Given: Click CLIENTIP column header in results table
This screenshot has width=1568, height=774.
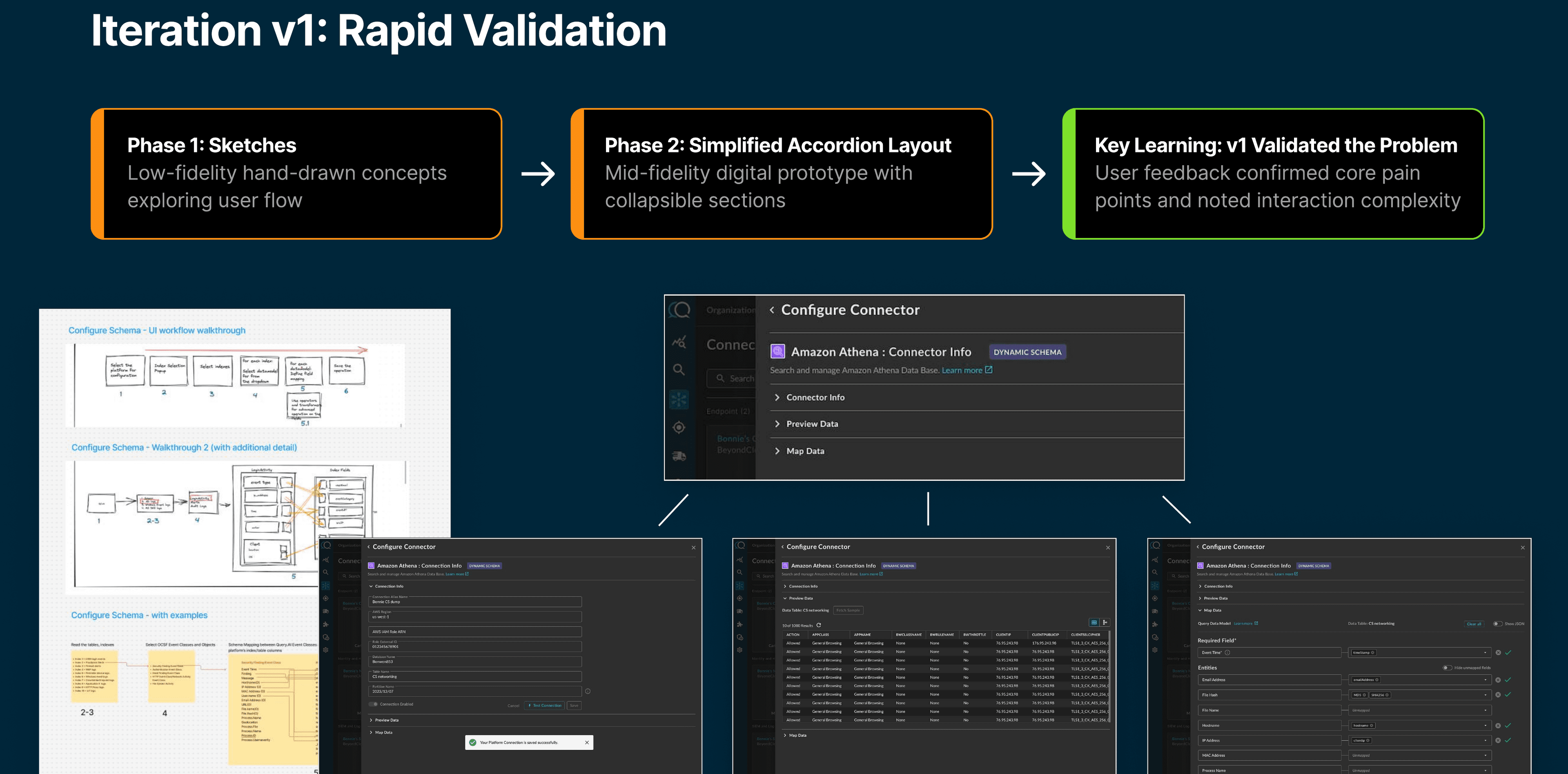Looking at the screenshot, I should click(1003, 635).
